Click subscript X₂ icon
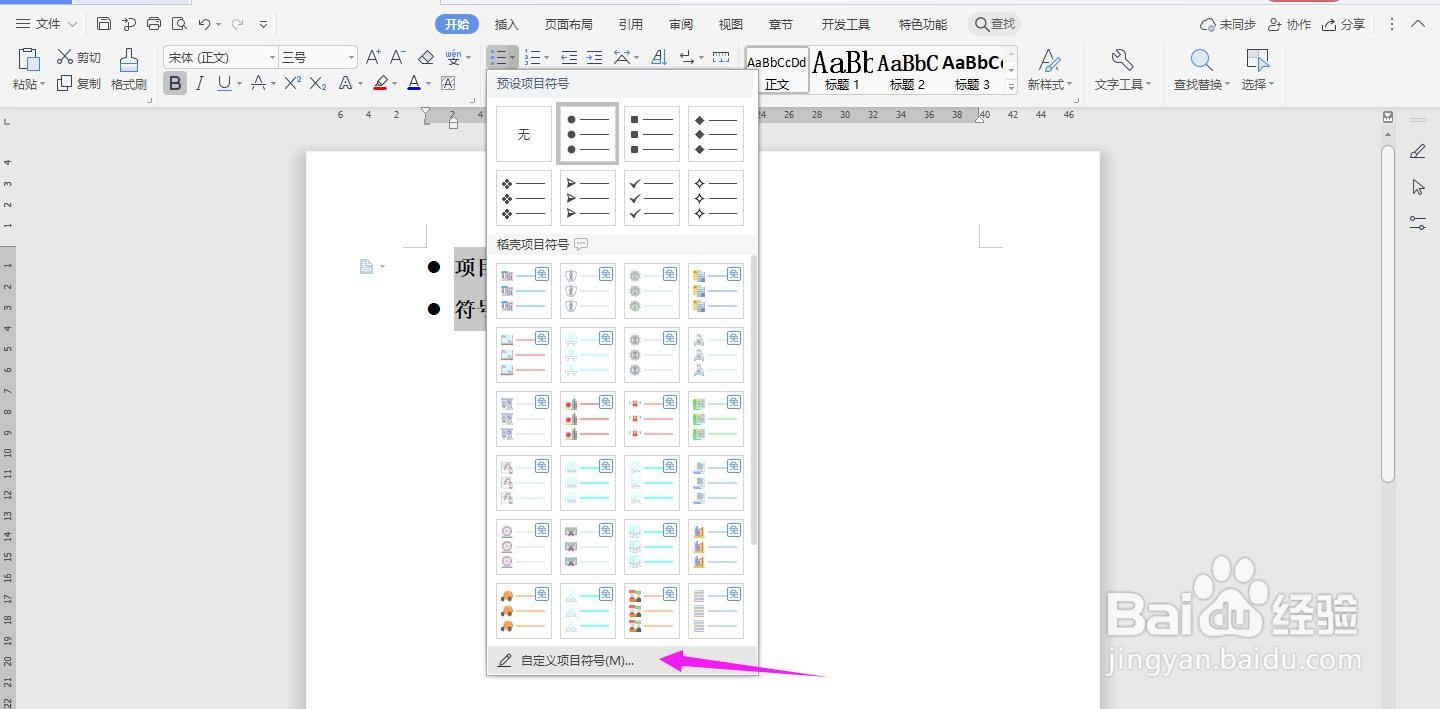This screenshot has width=1440, height=709. click(318, 84)
